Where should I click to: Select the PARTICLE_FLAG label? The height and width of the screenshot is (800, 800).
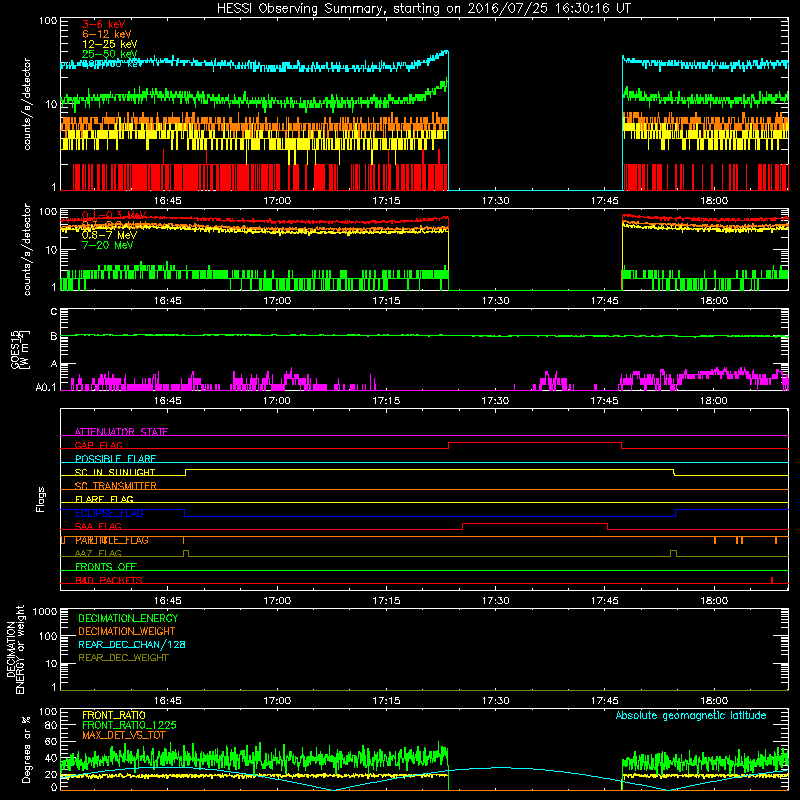(x=112, y=540)
